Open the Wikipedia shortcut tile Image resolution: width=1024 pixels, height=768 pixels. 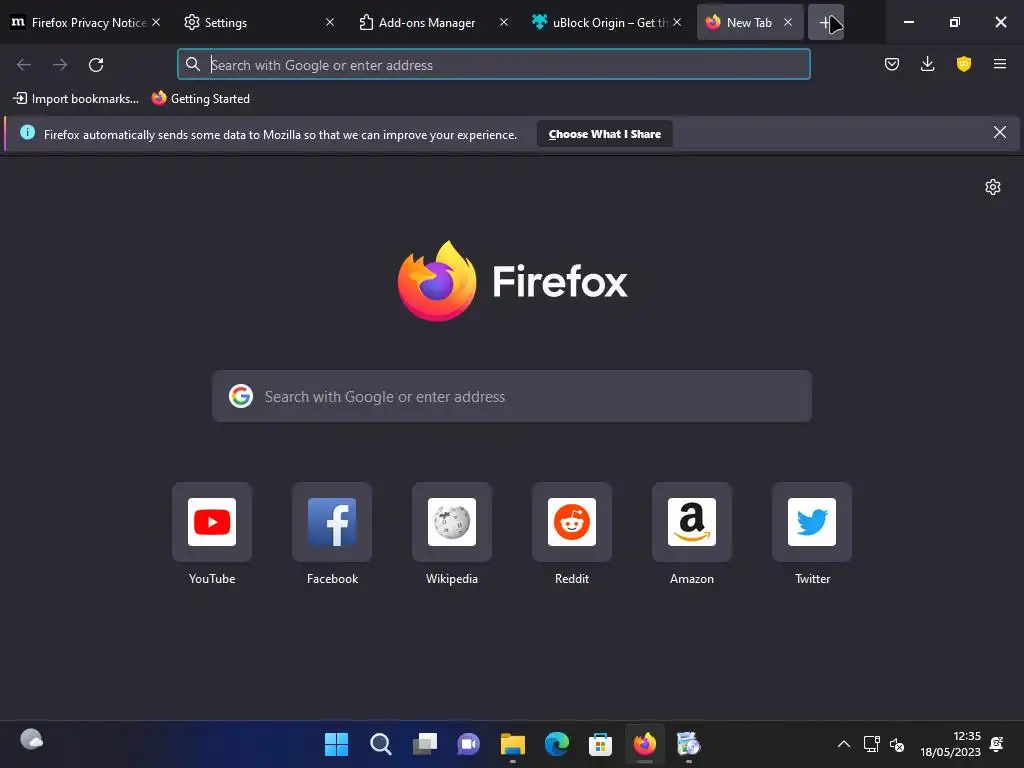click(x=452, y=522)
